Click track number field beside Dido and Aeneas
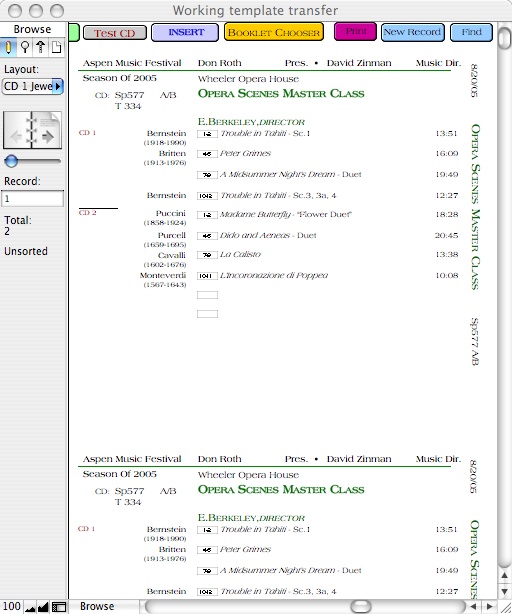The image size is (512, 614). [207, 236]
